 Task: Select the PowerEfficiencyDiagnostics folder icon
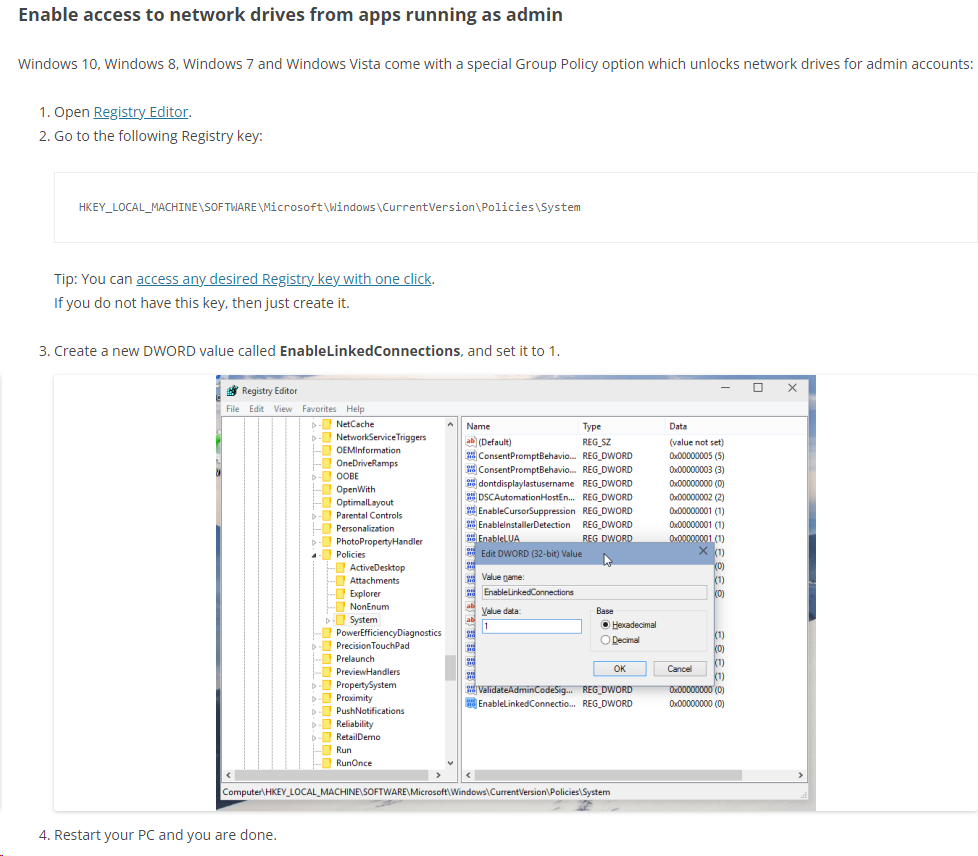pos(326,633)
